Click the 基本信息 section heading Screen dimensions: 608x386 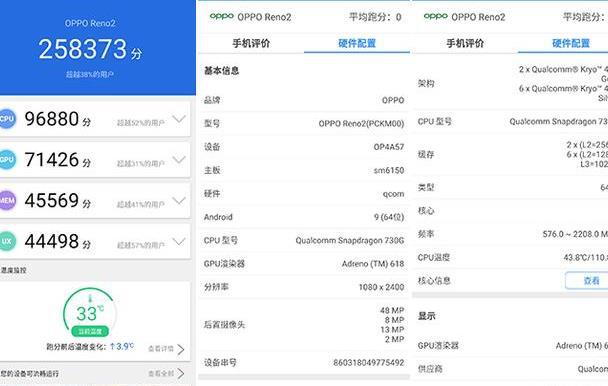click(x=221, y=71)
